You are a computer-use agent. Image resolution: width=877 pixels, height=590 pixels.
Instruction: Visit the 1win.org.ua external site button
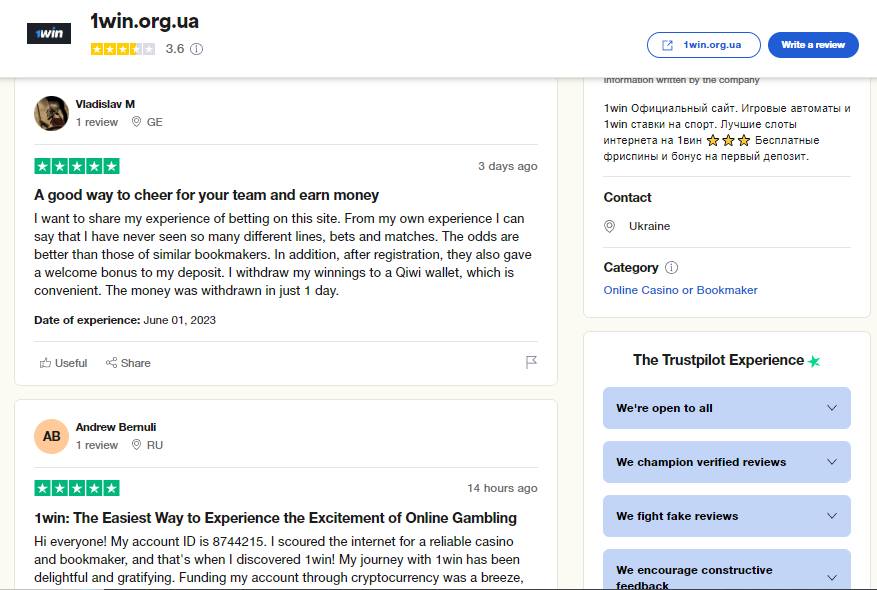pos(704,45)
